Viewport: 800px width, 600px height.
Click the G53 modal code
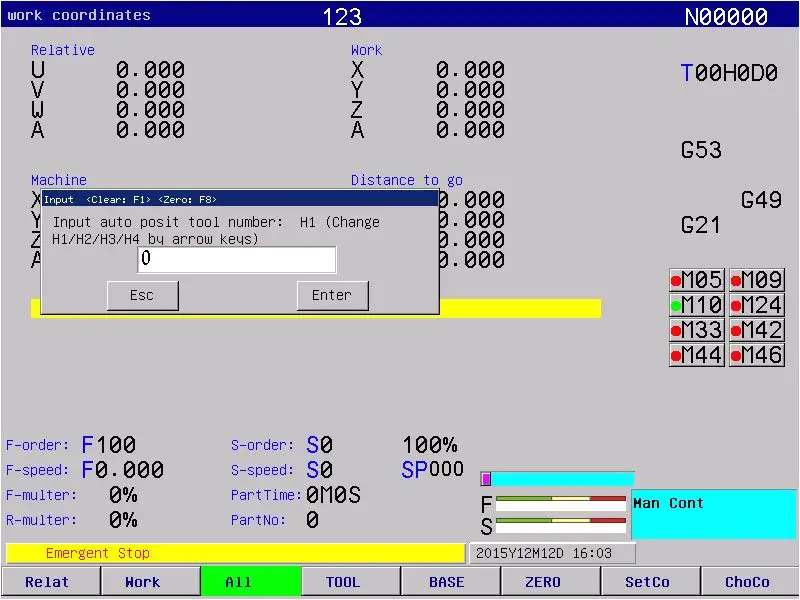pos(702,150)
